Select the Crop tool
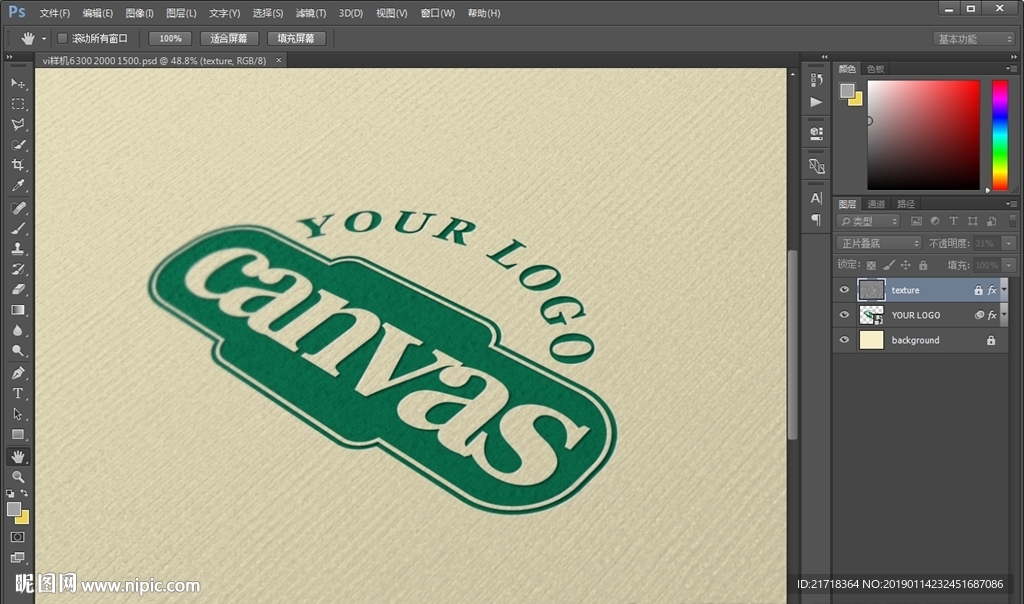 coord(18,166)
